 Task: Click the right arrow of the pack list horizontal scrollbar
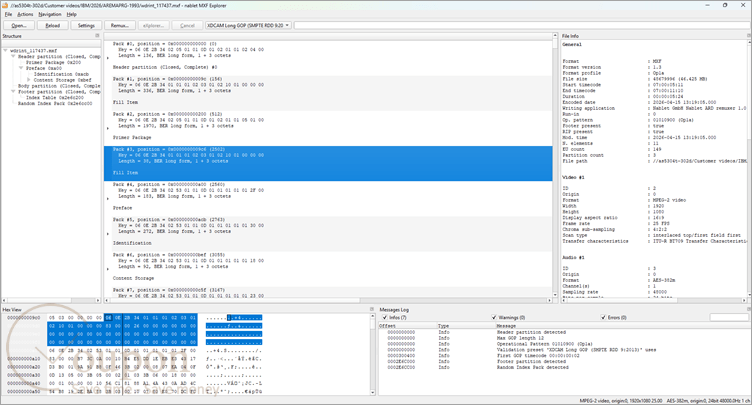tap(550, 300)
